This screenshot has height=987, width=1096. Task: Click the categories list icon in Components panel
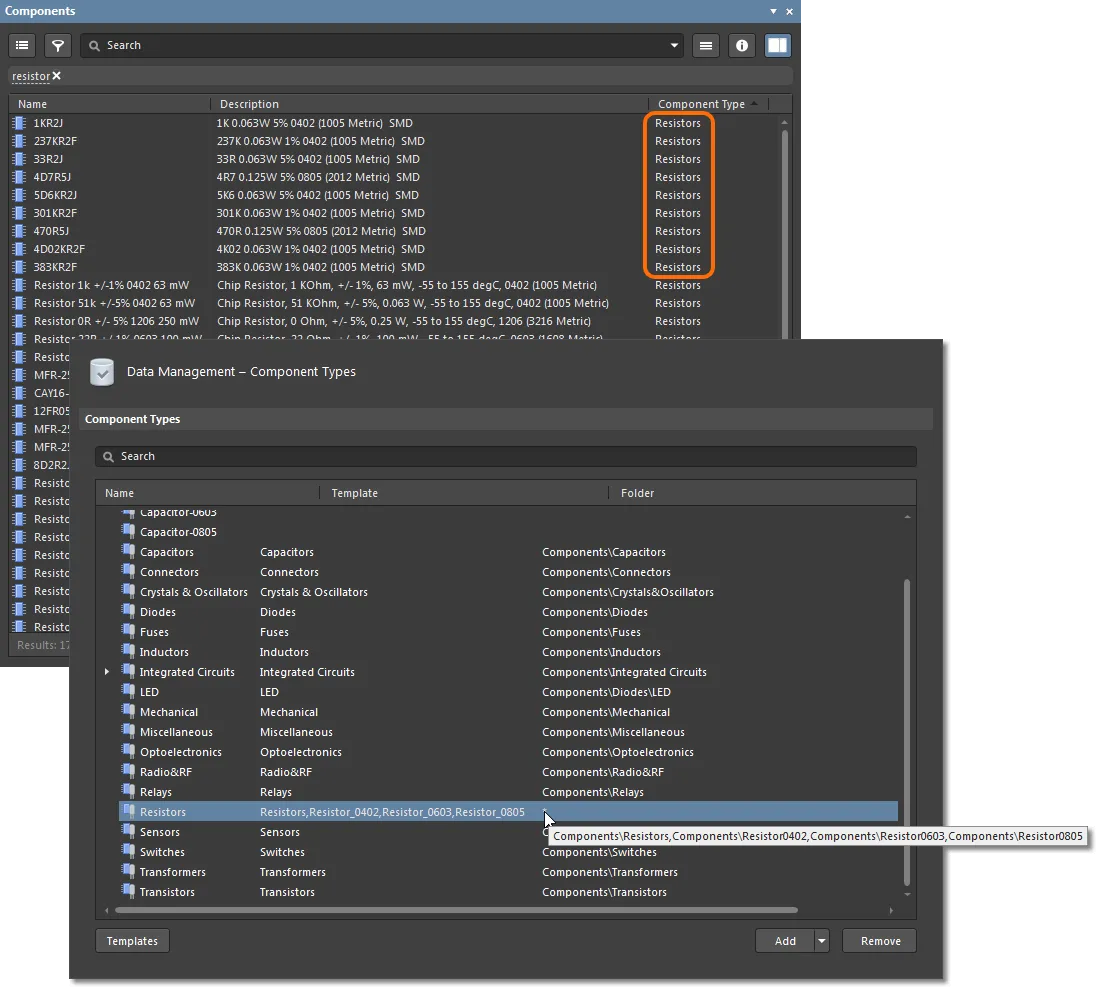coord(22,45)
